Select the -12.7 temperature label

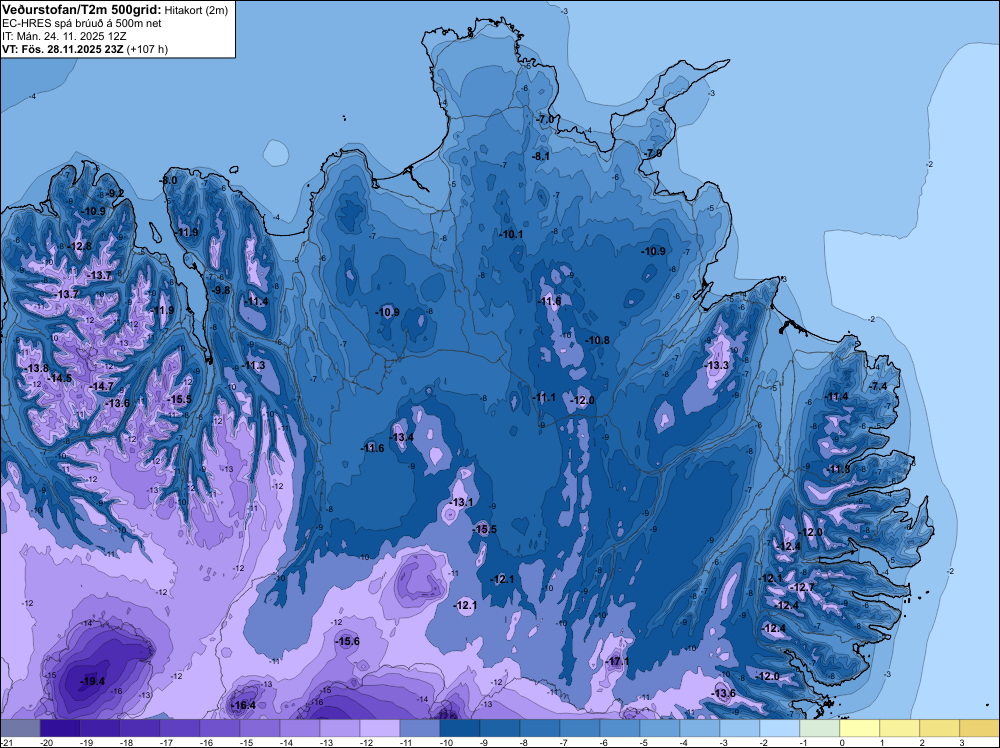(x=802, y=587)
